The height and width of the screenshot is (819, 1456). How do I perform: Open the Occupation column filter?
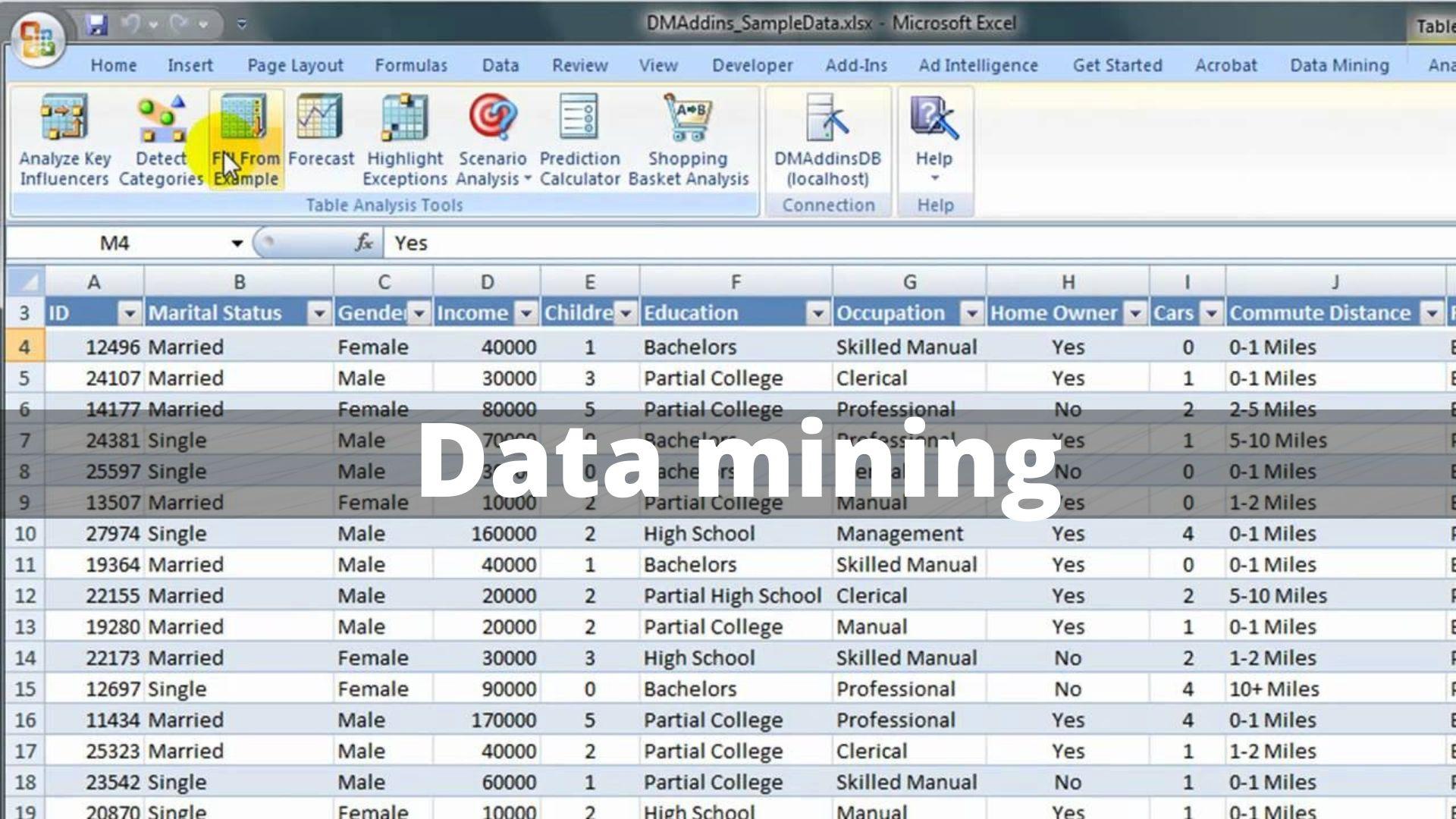tap(973, 312)
